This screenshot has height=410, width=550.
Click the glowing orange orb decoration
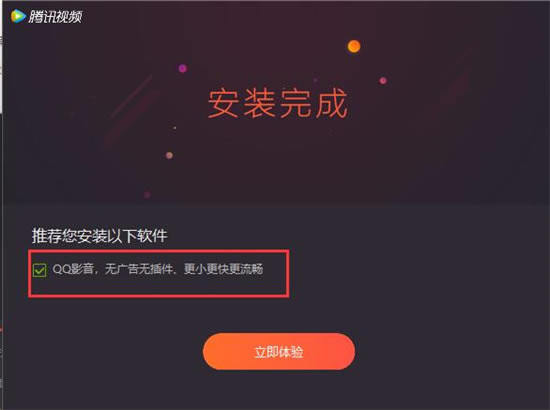coord(354,46)
